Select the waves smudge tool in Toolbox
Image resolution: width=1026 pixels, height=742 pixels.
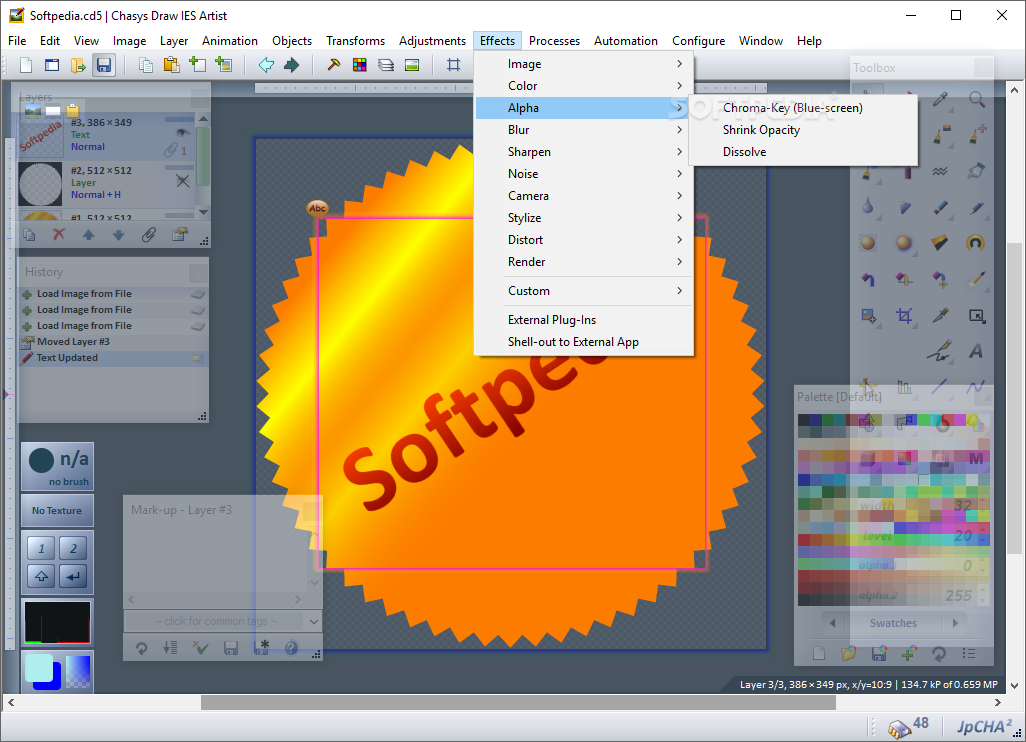(940, 171)
